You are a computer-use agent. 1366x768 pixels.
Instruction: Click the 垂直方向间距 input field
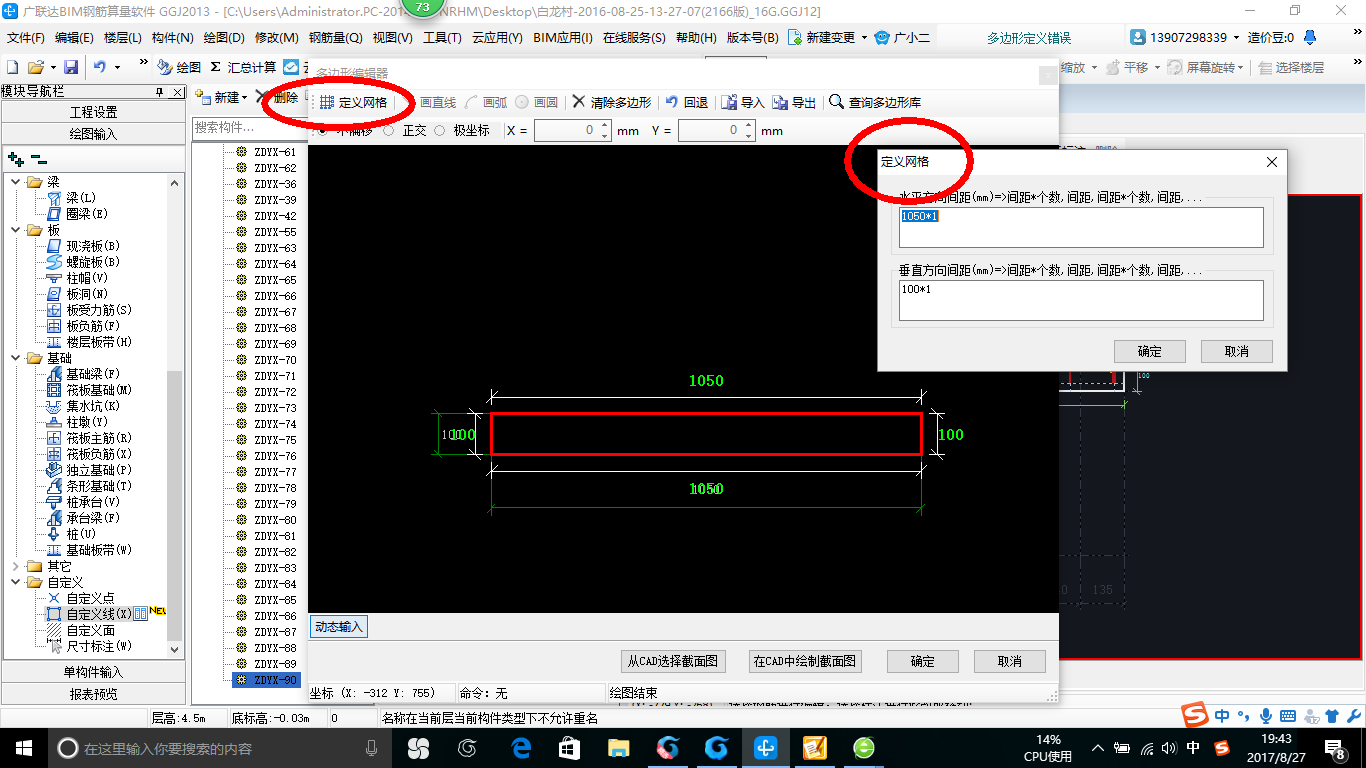1081,300
